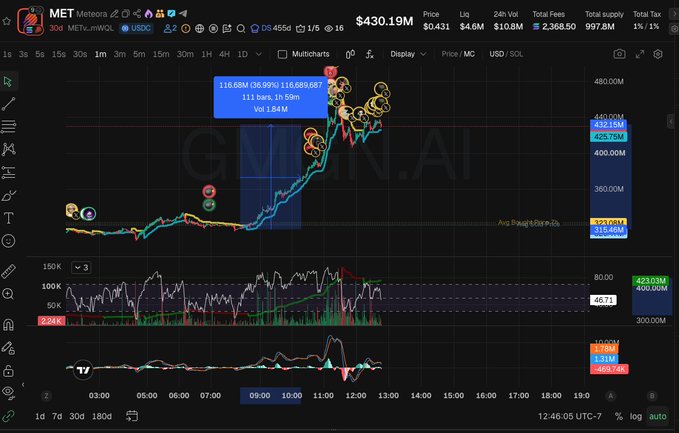Collapse the drawing toolbar arrow
The height and width of the screenshot is (433, 679).
coord(23,385)
